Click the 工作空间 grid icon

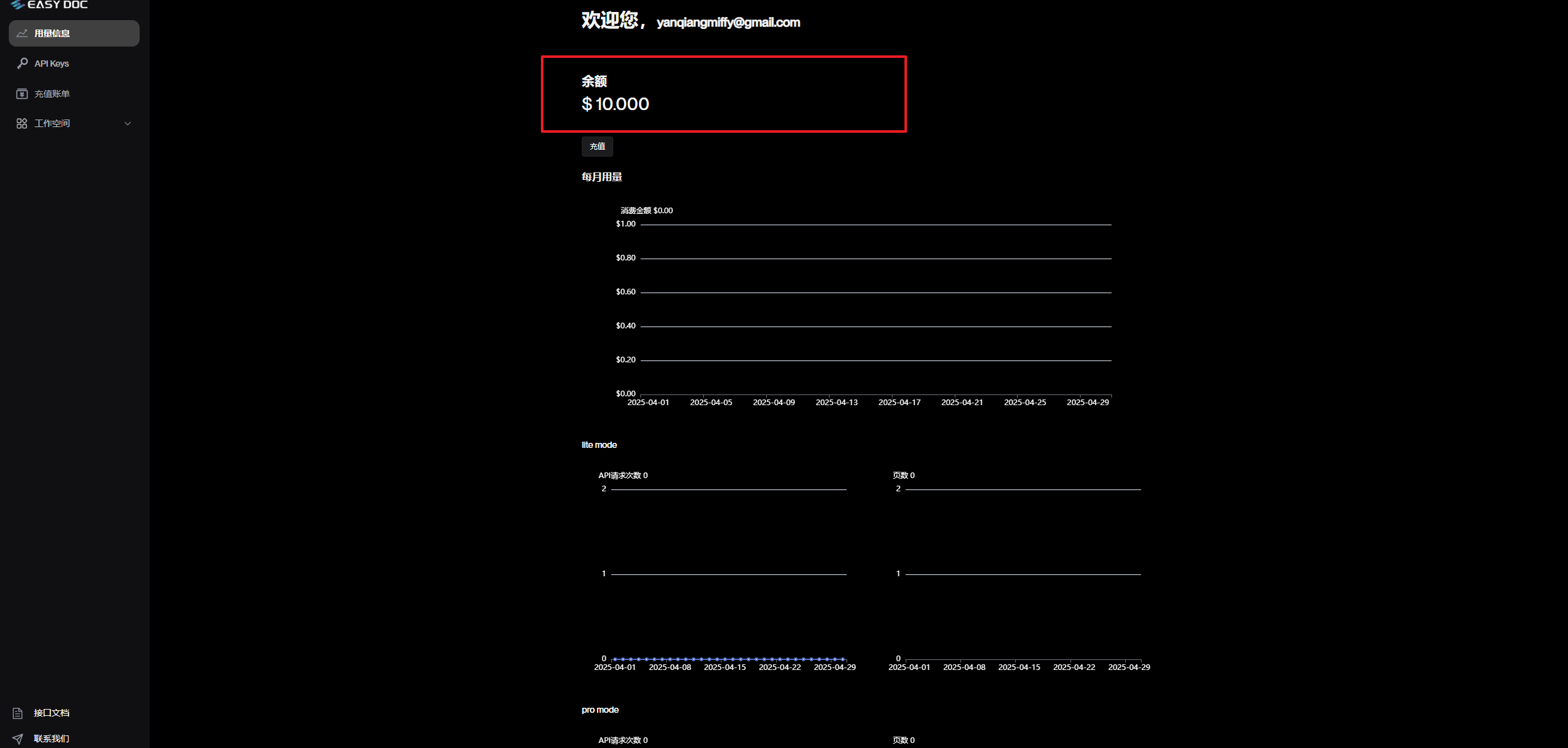coord(21,123)
